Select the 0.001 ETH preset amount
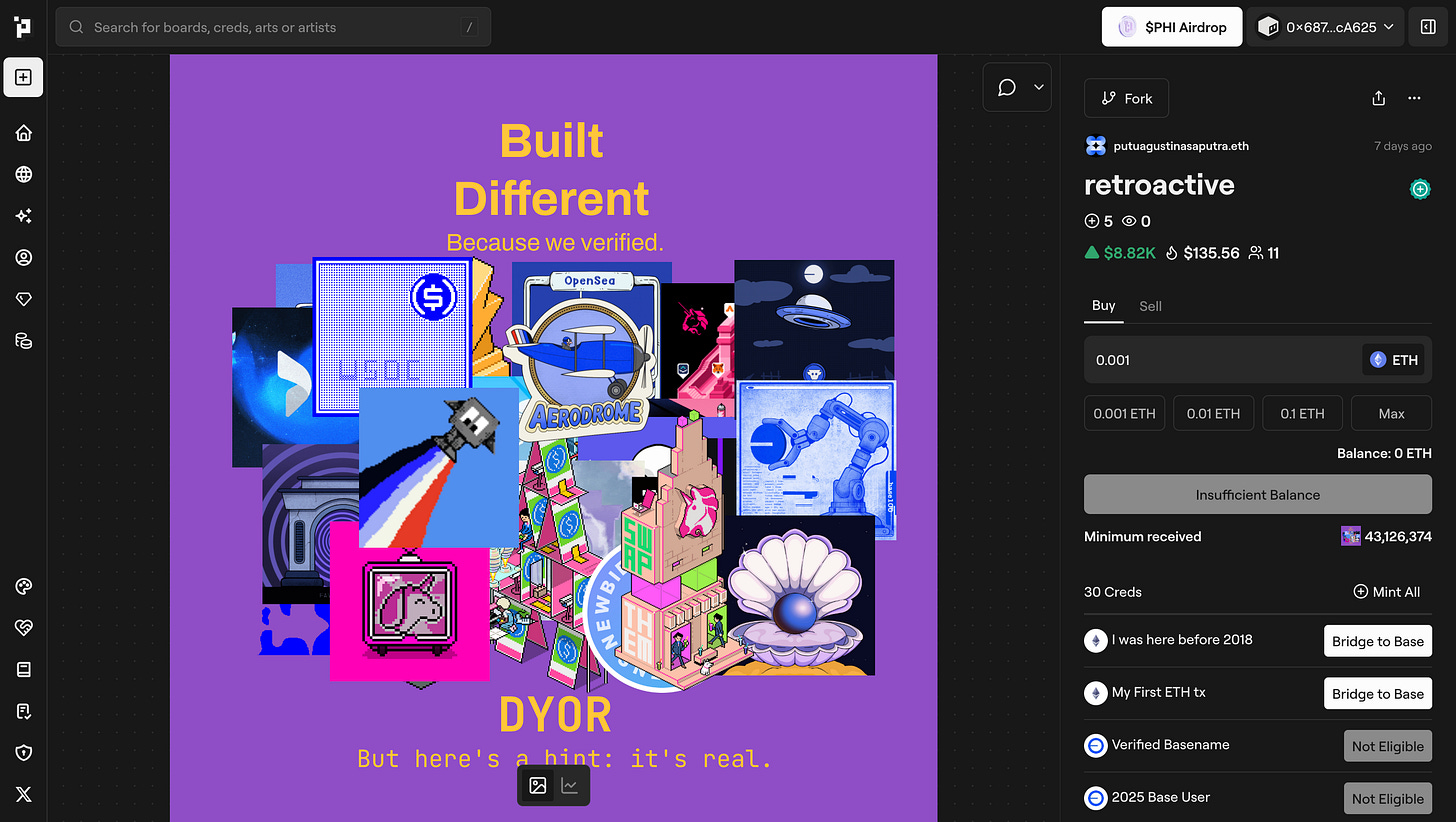This screenshot has width=1456, height=822. (x=1124, y=413)
